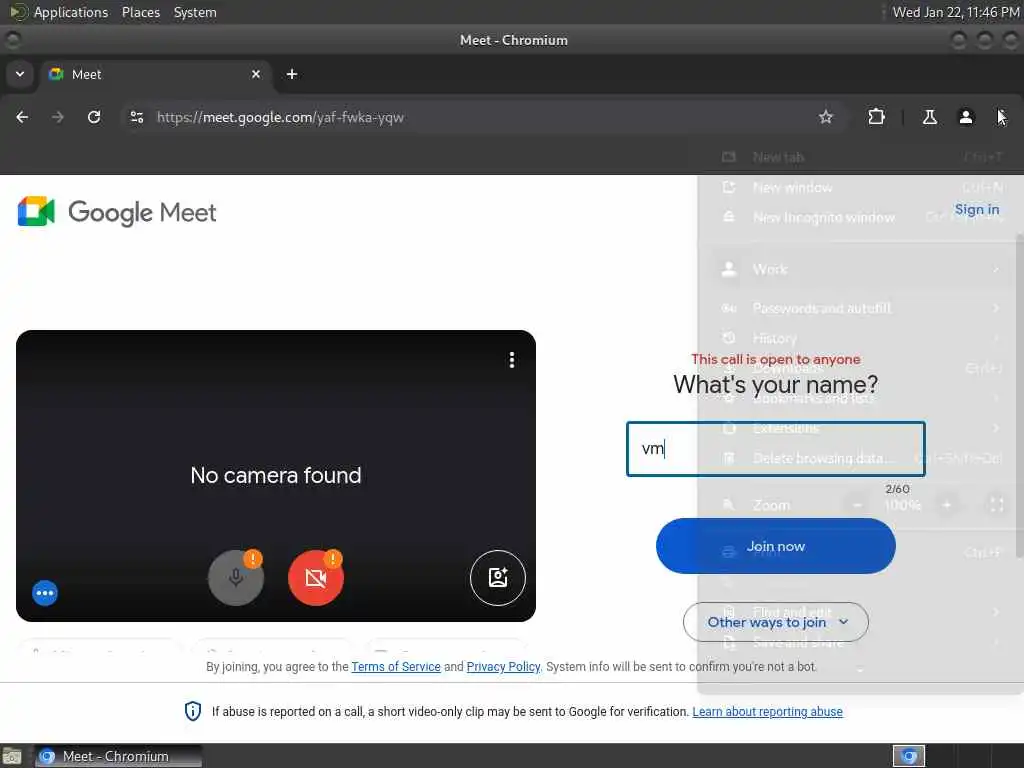Viewport: 1024px width, 768px height.
Task: Open apply visual effects button
Action: pyautogui.click(x=498, y=577)
